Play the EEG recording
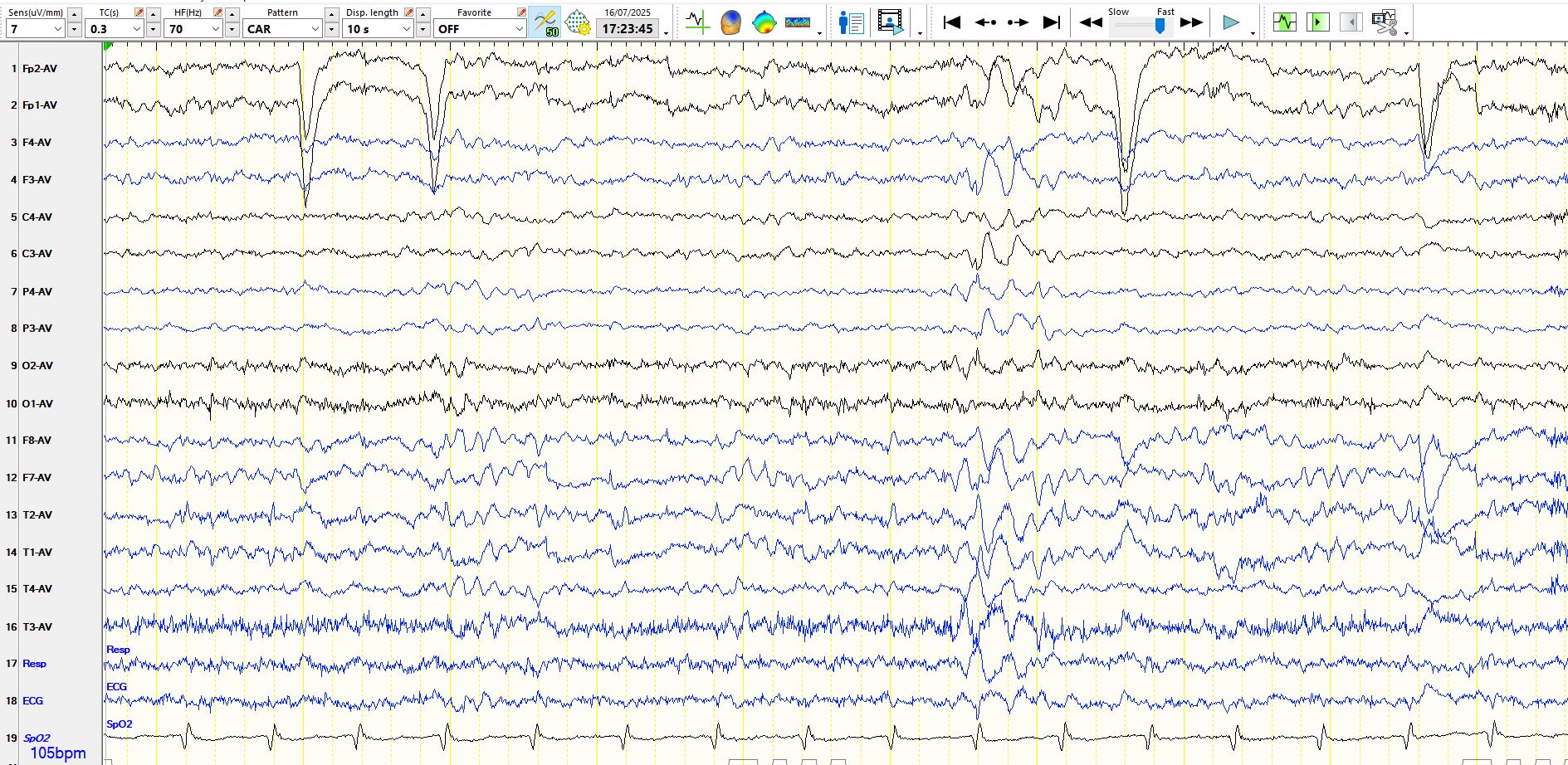 [x=1231, y=22]
